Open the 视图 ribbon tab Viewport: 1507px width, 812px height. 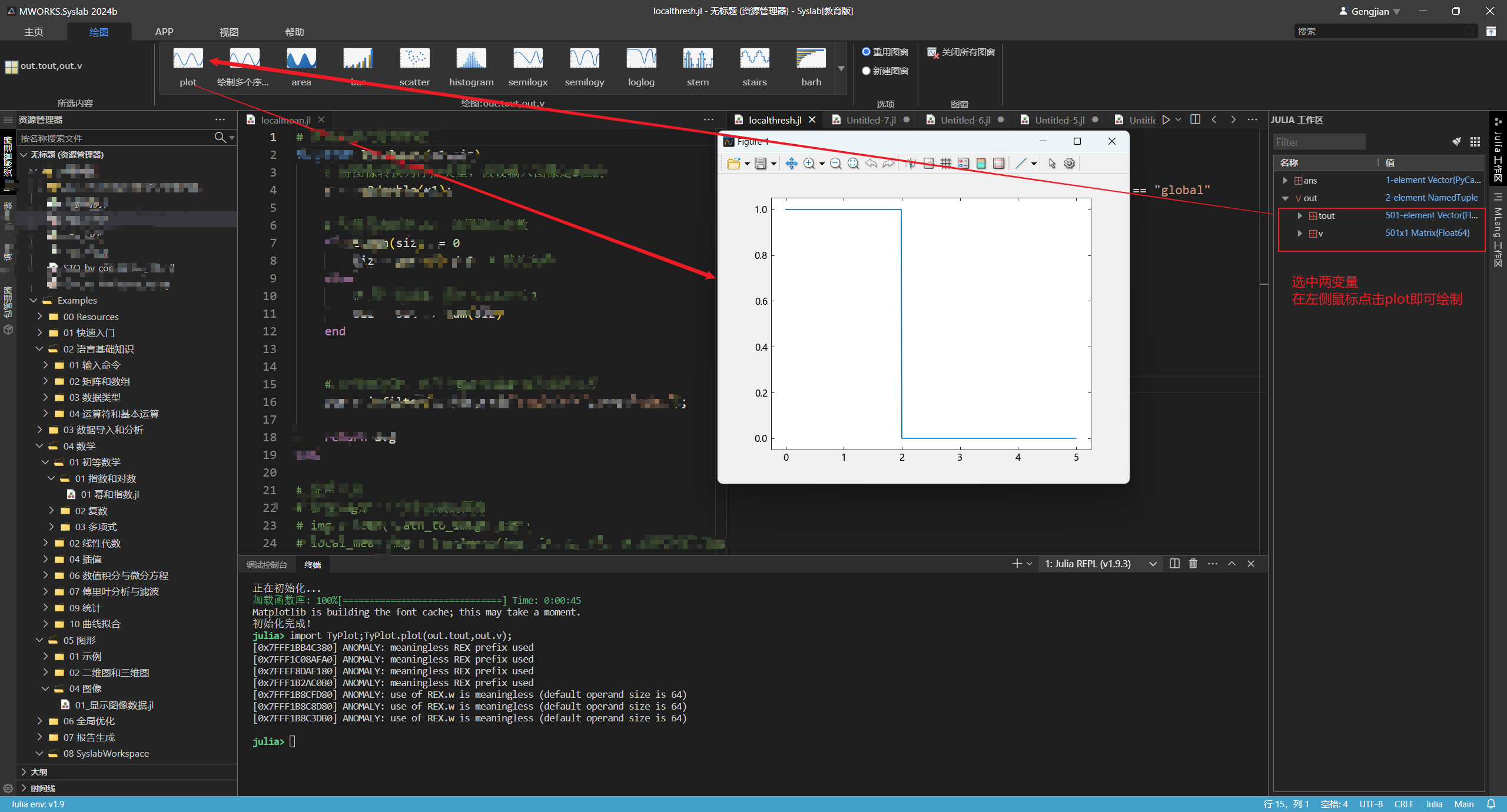pos(229,32)
